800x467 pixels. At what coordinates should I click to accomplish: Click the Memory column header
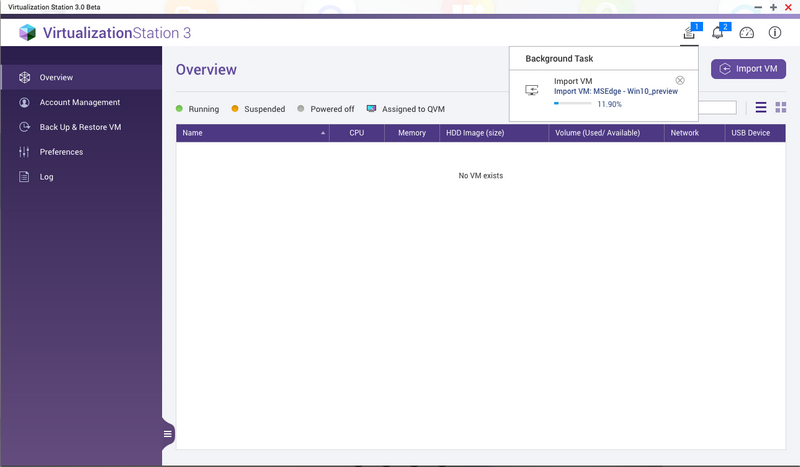(x=411, y=132)
